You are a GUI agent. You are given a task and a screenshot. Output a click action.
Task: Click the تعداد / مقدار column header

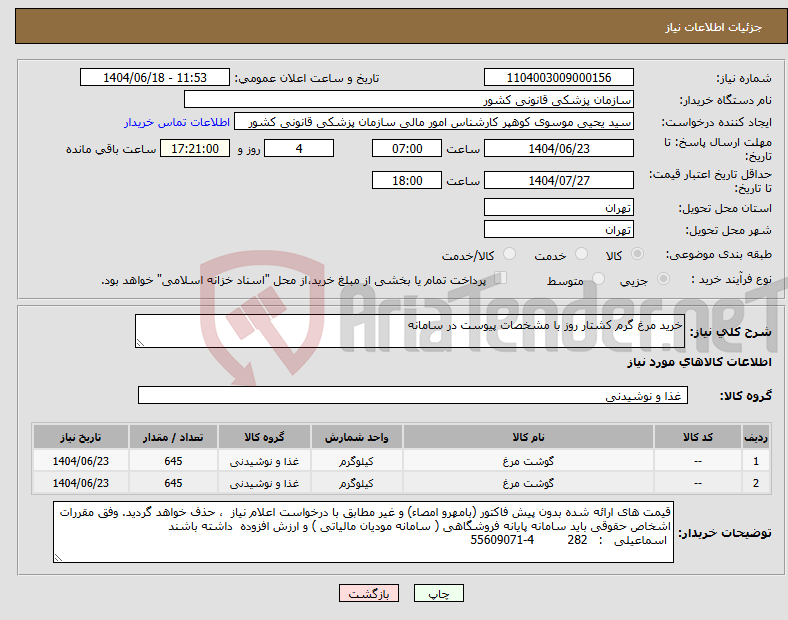[173, 437]
